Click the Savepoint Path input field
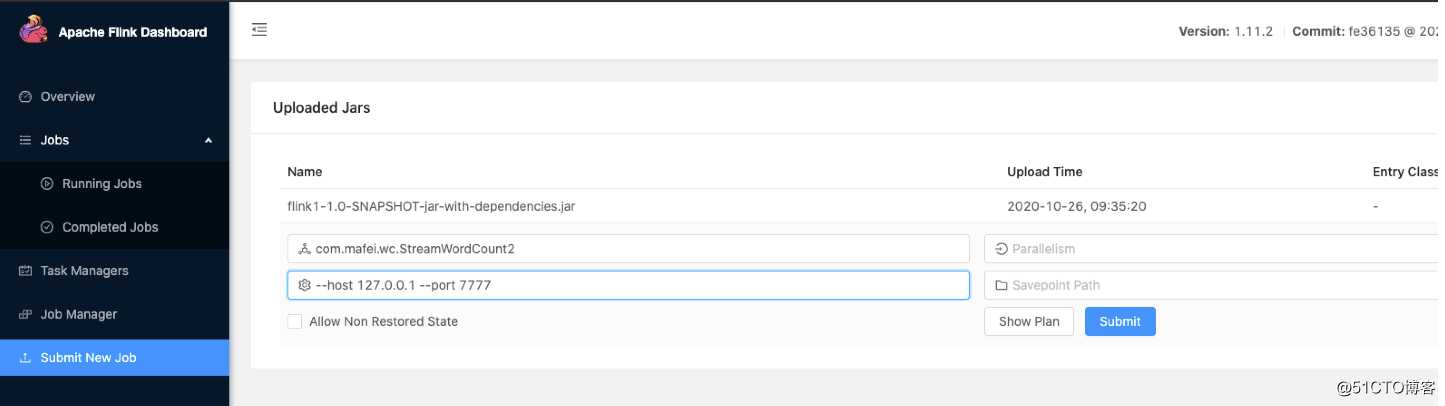The image size is (1445, 406). [1212, 285]
